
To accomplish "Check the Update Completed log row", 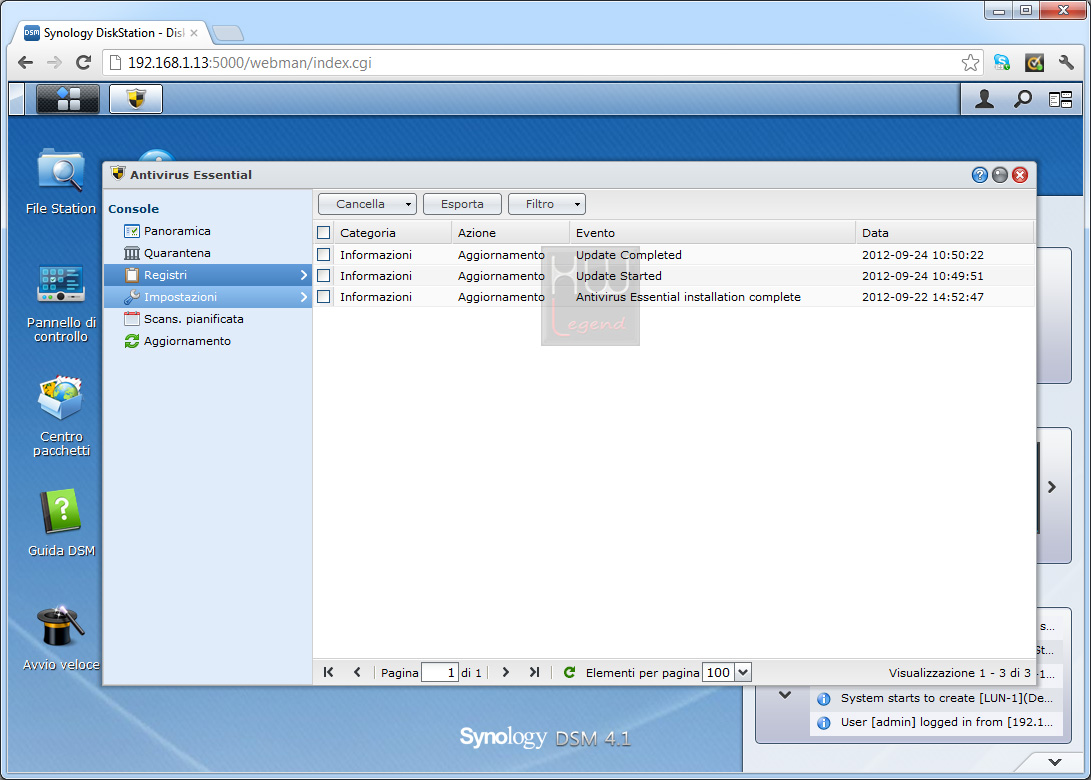I will (324, 255).
